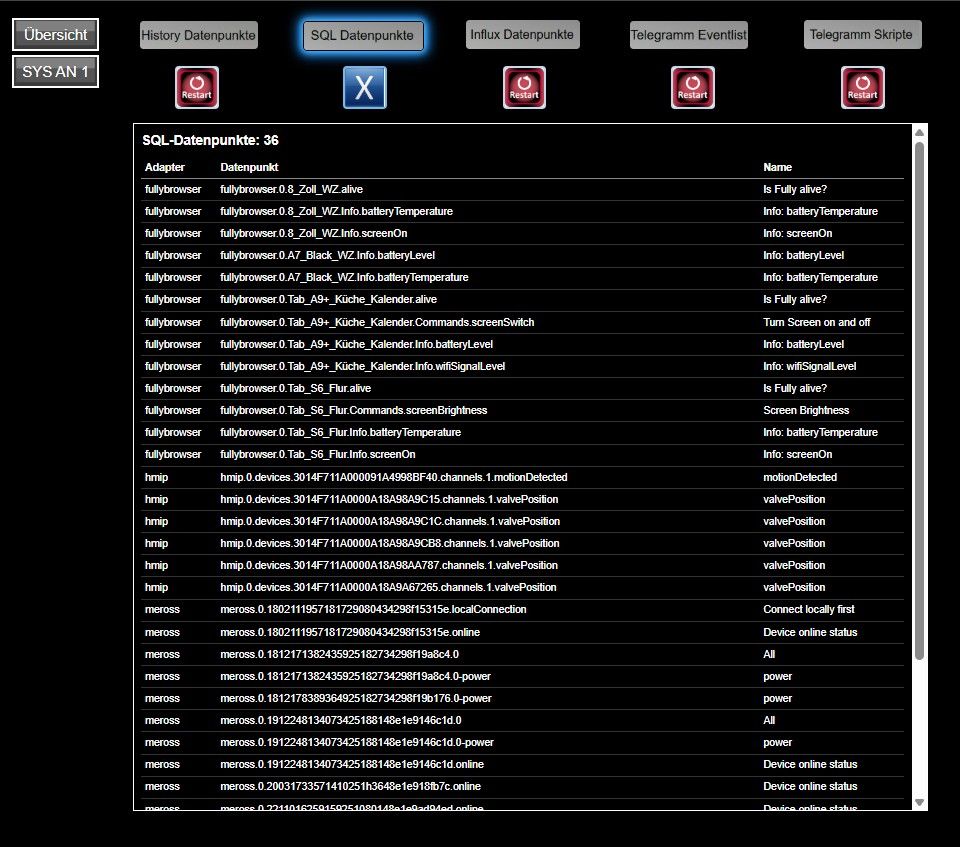
Task: Close SQL Datenpunkte with blue X icon
Action: [364, 88]
